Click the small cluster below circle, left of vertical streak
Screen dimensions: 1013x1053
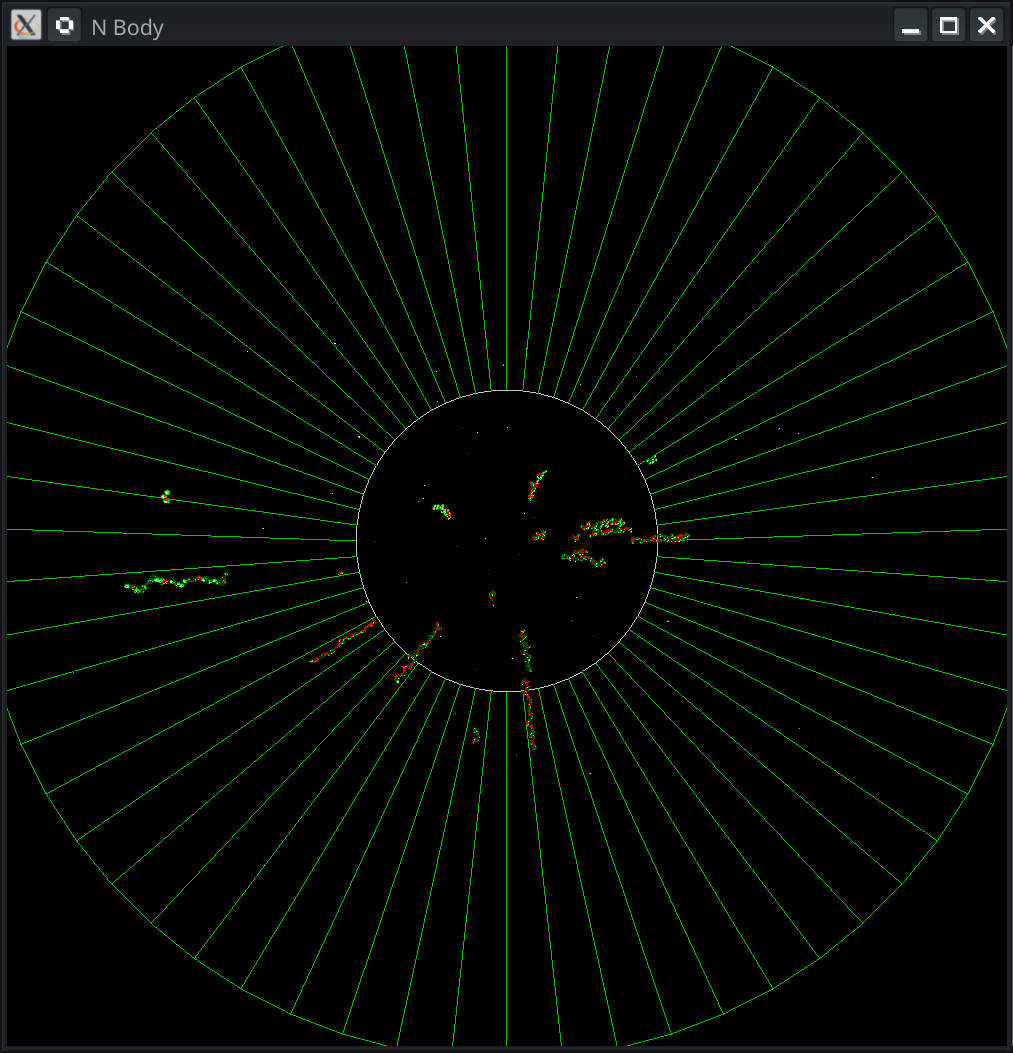coord(476,736)
